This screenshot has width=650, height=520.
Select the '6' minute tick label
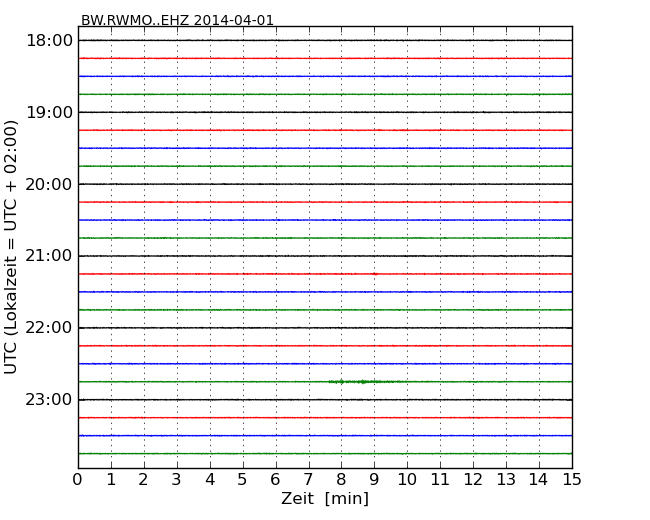pos(275,480)
